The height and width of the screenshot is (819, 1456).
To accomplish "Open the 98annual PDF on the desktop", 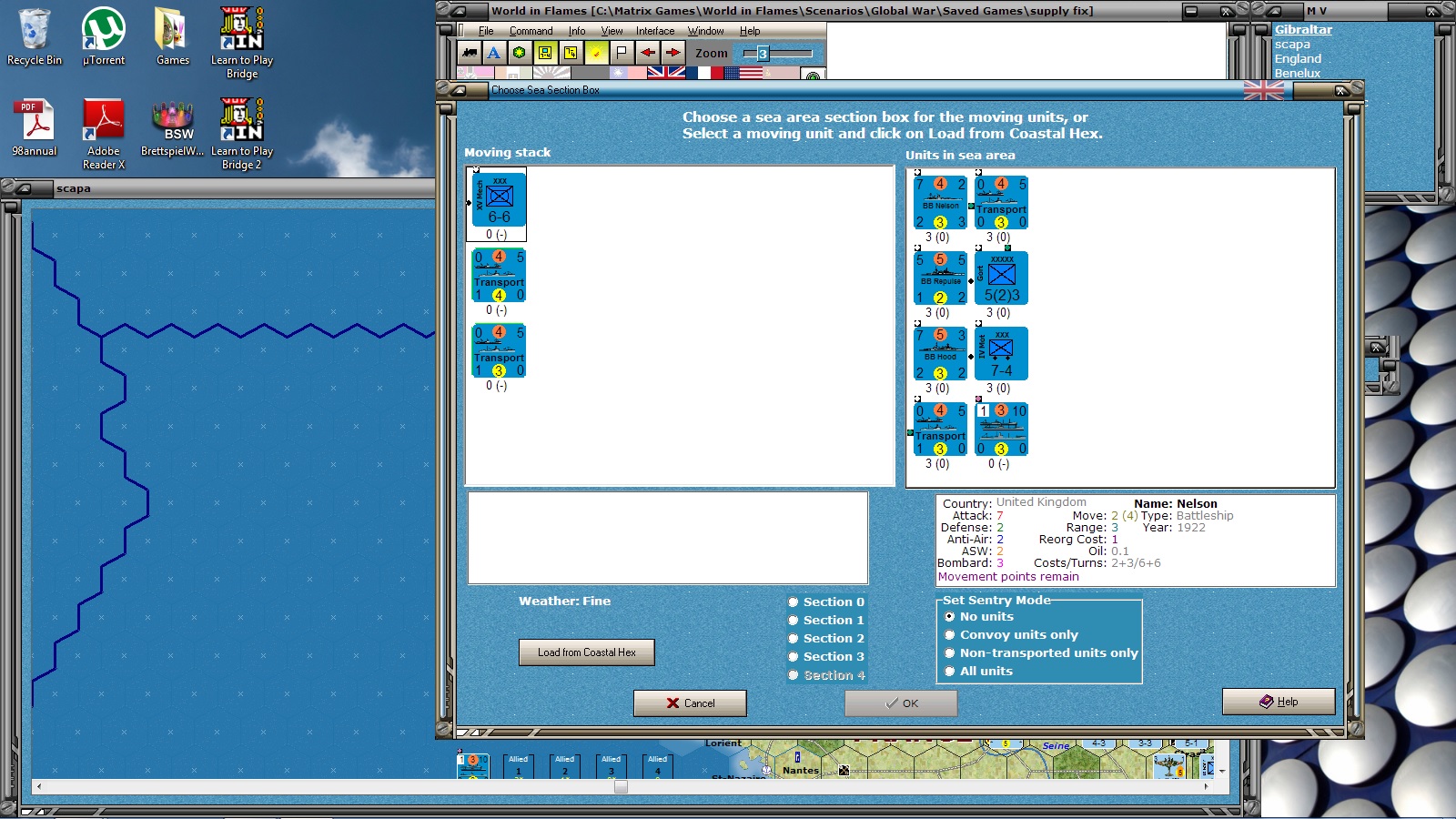I will 35,127.
